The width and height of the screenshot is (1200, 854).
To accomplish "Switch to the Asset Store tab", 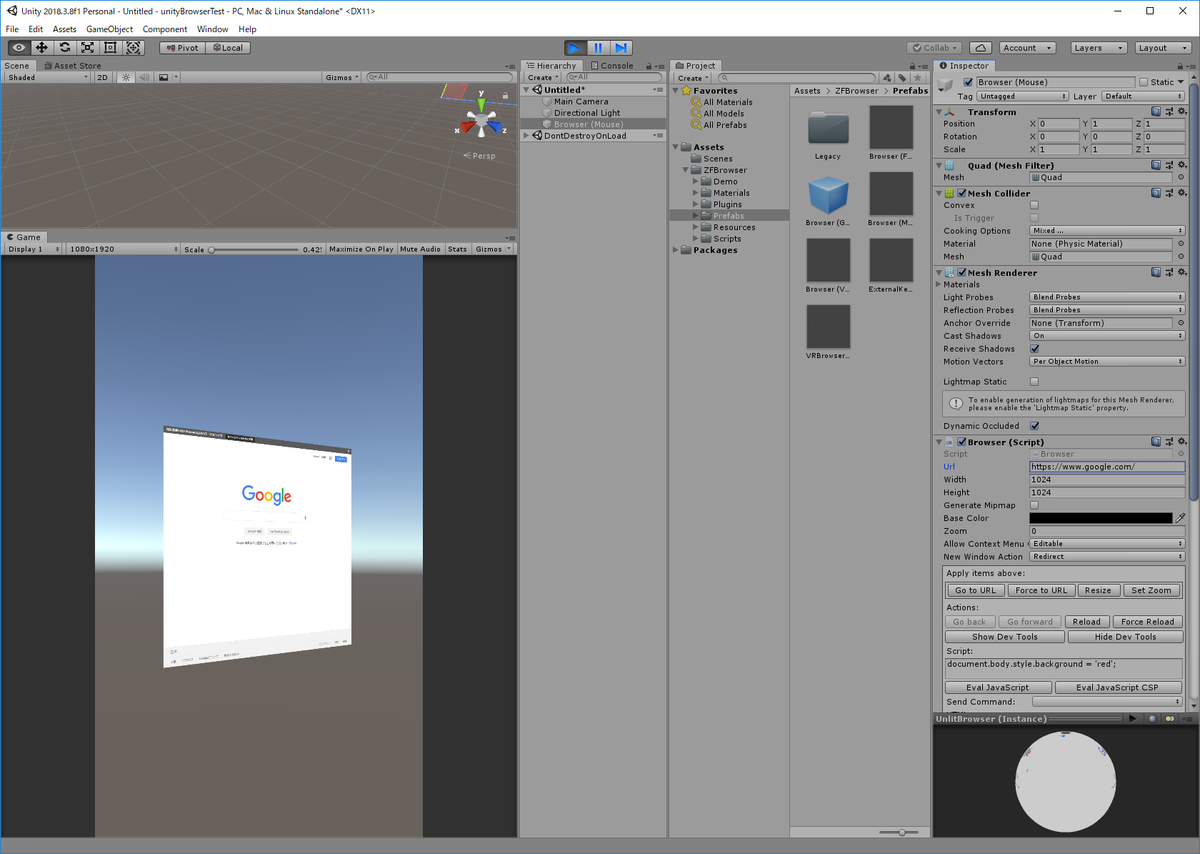I will click(72, 66).
